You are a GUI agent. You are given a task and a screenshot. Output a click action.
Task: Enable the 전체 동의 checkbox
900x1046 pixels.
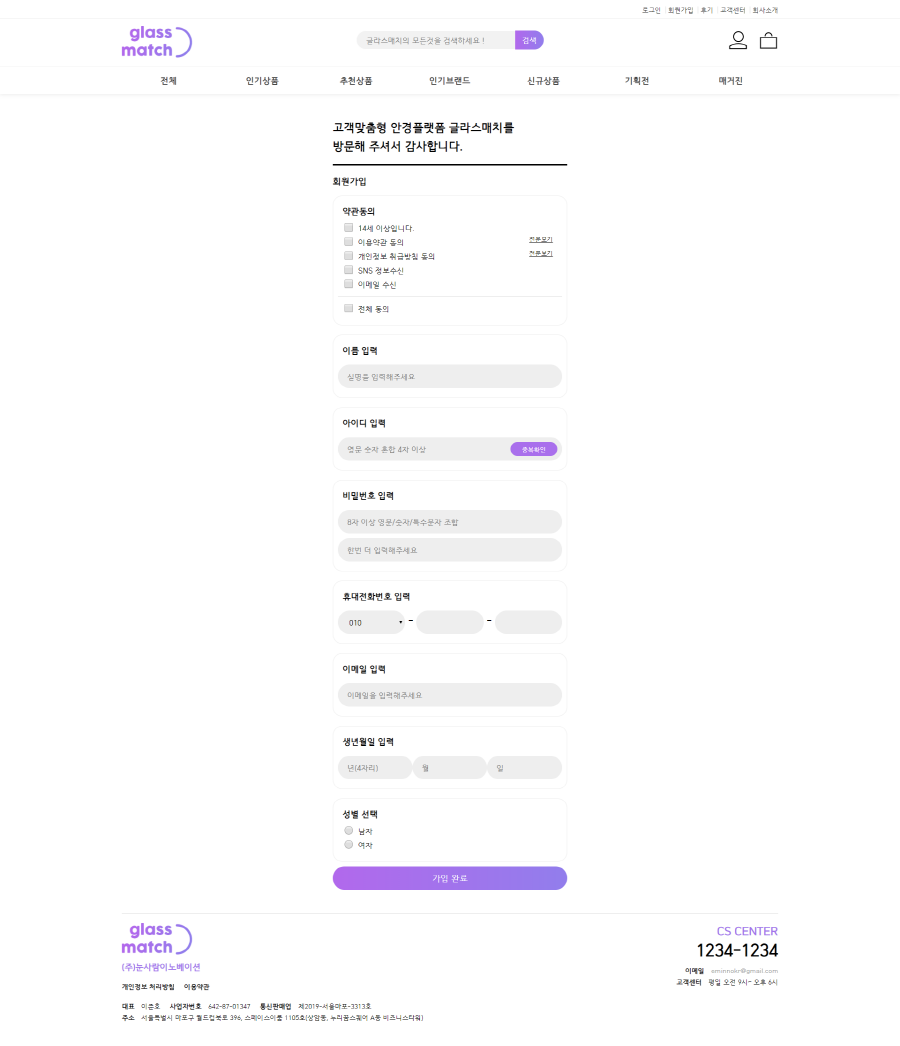point(349,308)
